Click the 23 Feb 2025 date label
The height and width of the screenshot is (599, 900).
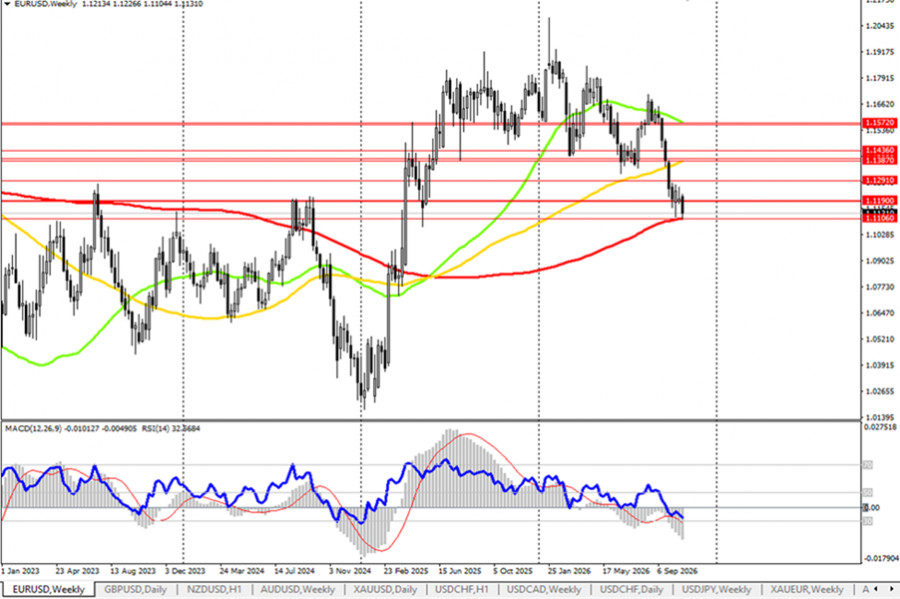(406, 571)
